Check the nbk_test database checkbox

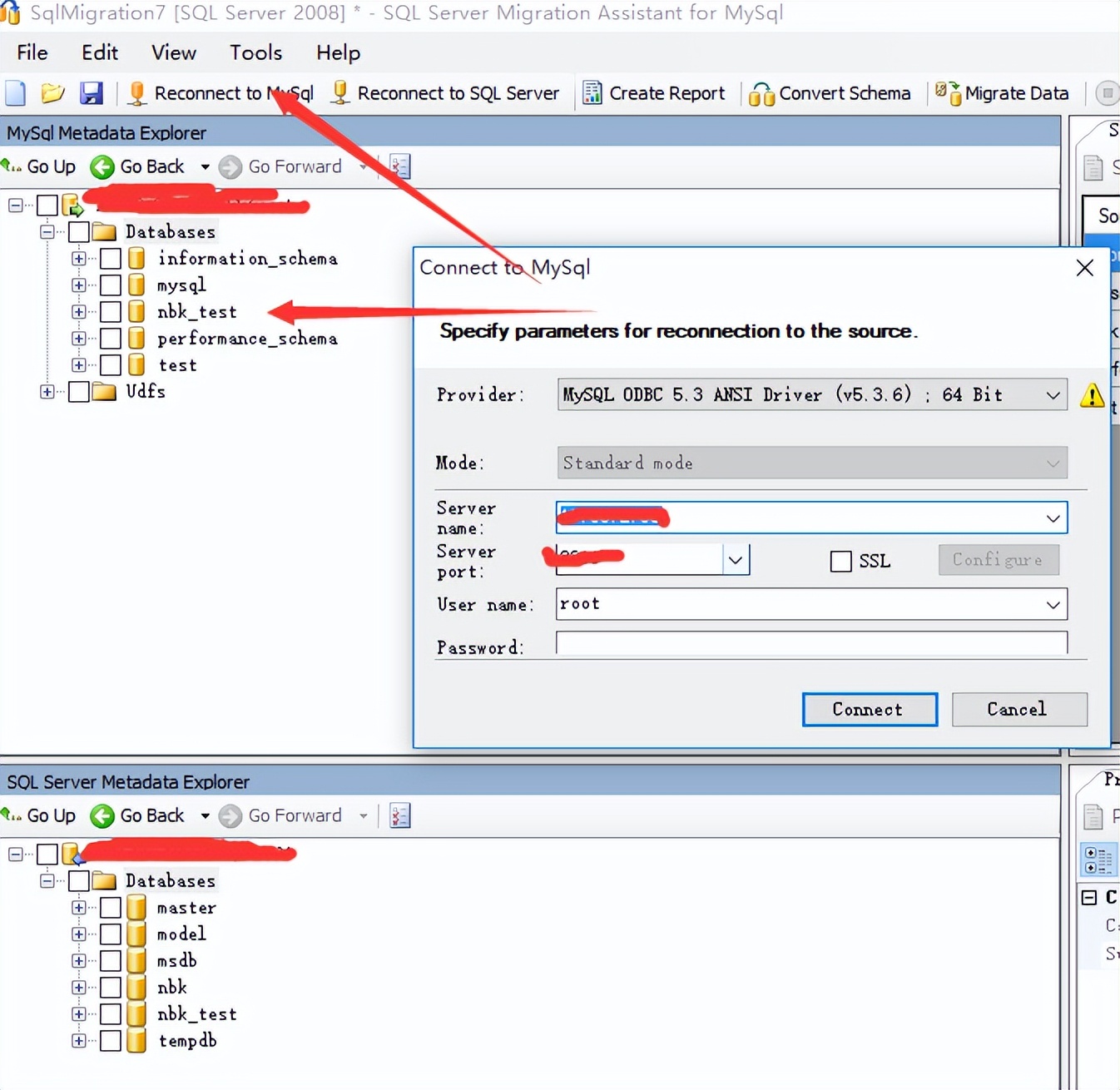(x=112, y=311)
